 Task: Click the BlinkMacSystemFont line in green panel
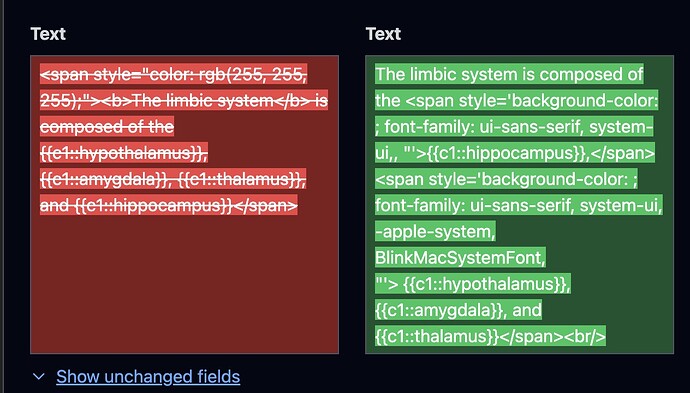click(460, 257)
